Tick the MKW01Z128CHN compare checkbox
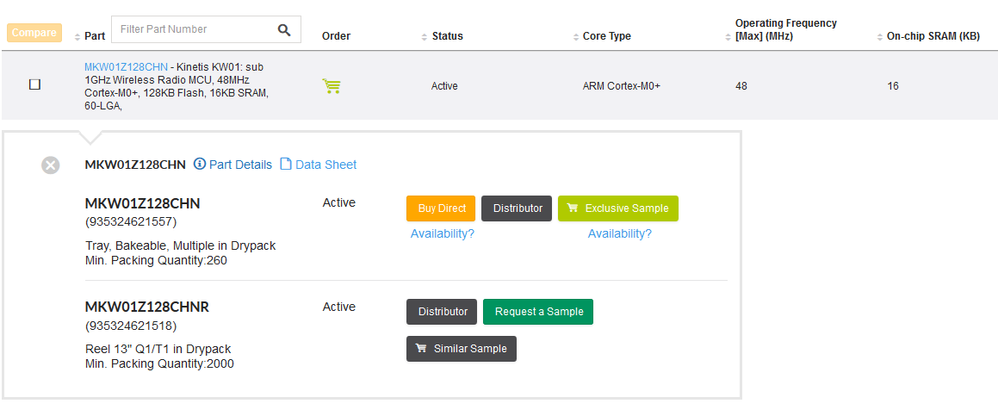The width and height of the screenshot is (998, 404). (x=34, y=86)
